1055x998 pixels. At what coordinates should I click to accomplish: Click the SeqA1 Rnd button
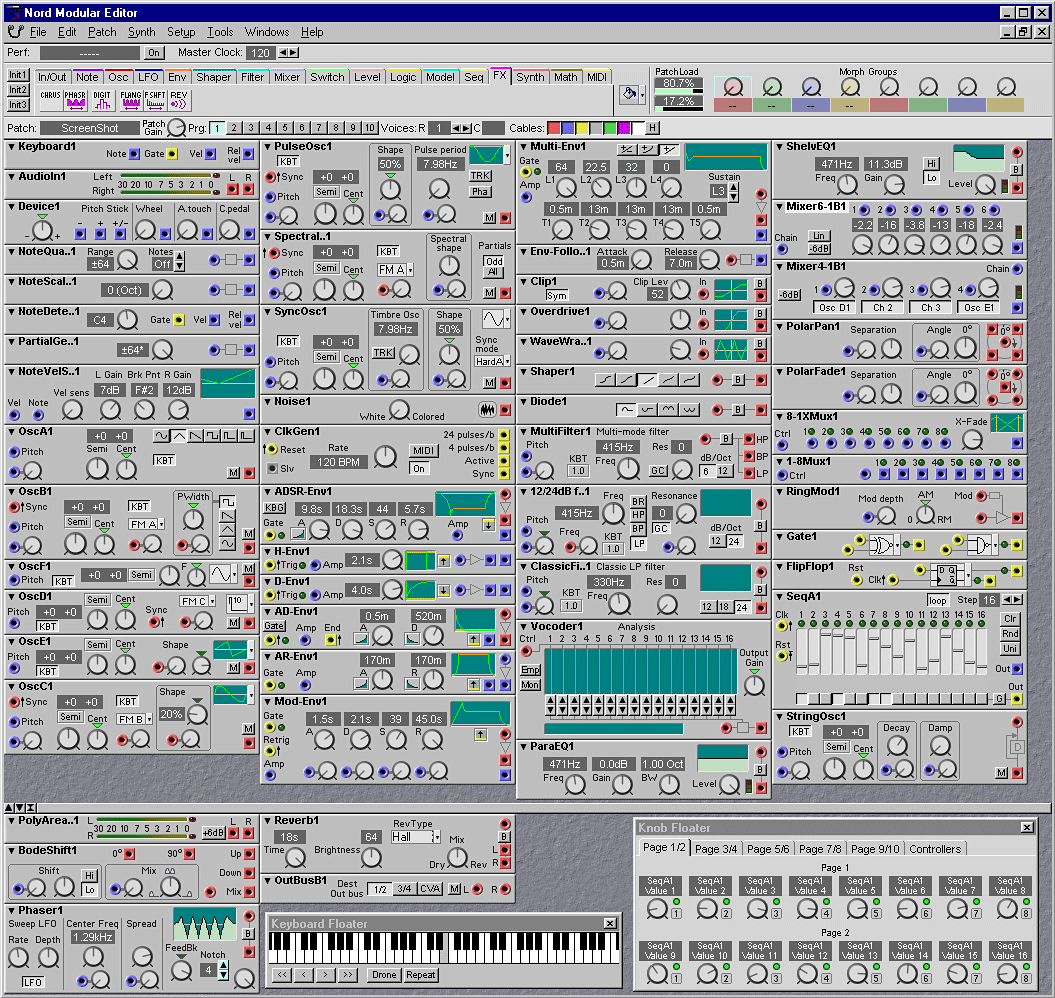[1010, 633]
